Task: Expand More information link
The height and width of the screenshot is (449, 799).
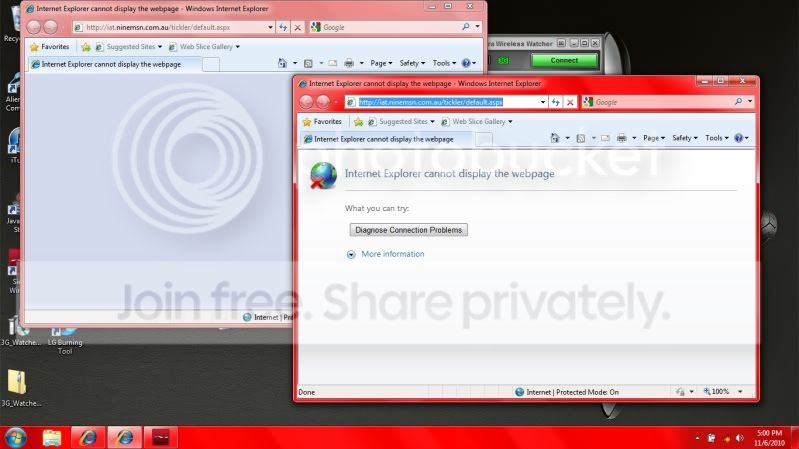Action: tap(392, 254)
